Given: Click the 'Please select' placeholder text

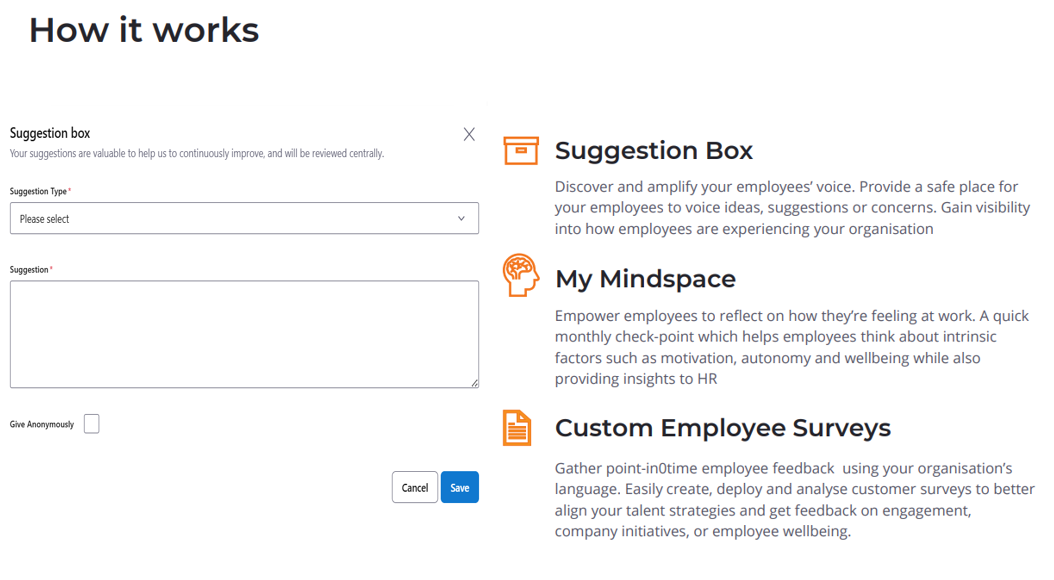Looking at the screenshot, I should click(x=45, y=219).
